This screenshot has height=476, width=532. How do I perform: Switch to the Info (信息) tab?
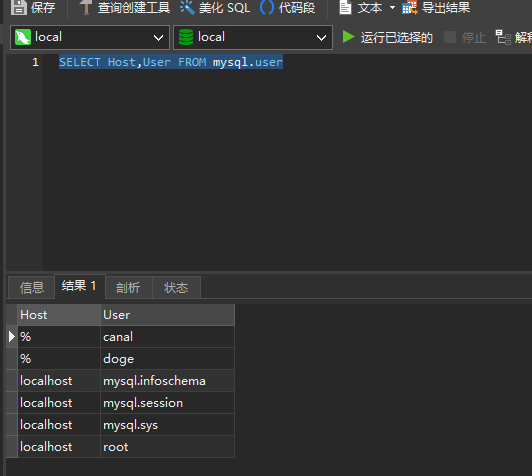pyautogui.click(x=31, y=287)
